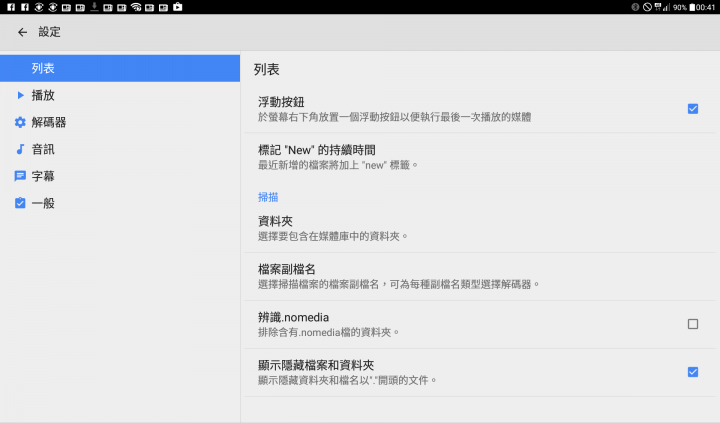Tap the battery icon in status bar
This screenshot has height=423, width=720.
click(x=692, y=7)
